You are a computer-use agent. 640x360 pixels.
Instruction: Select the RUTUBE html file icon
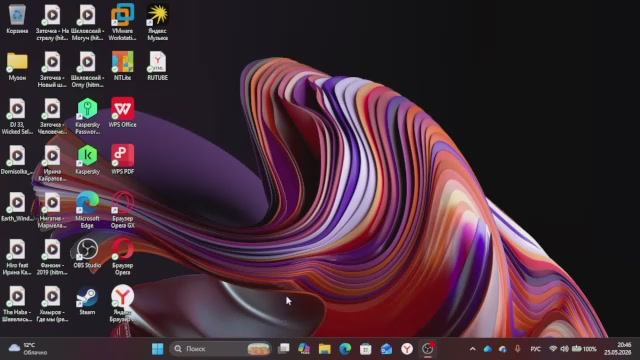point(158,66)
